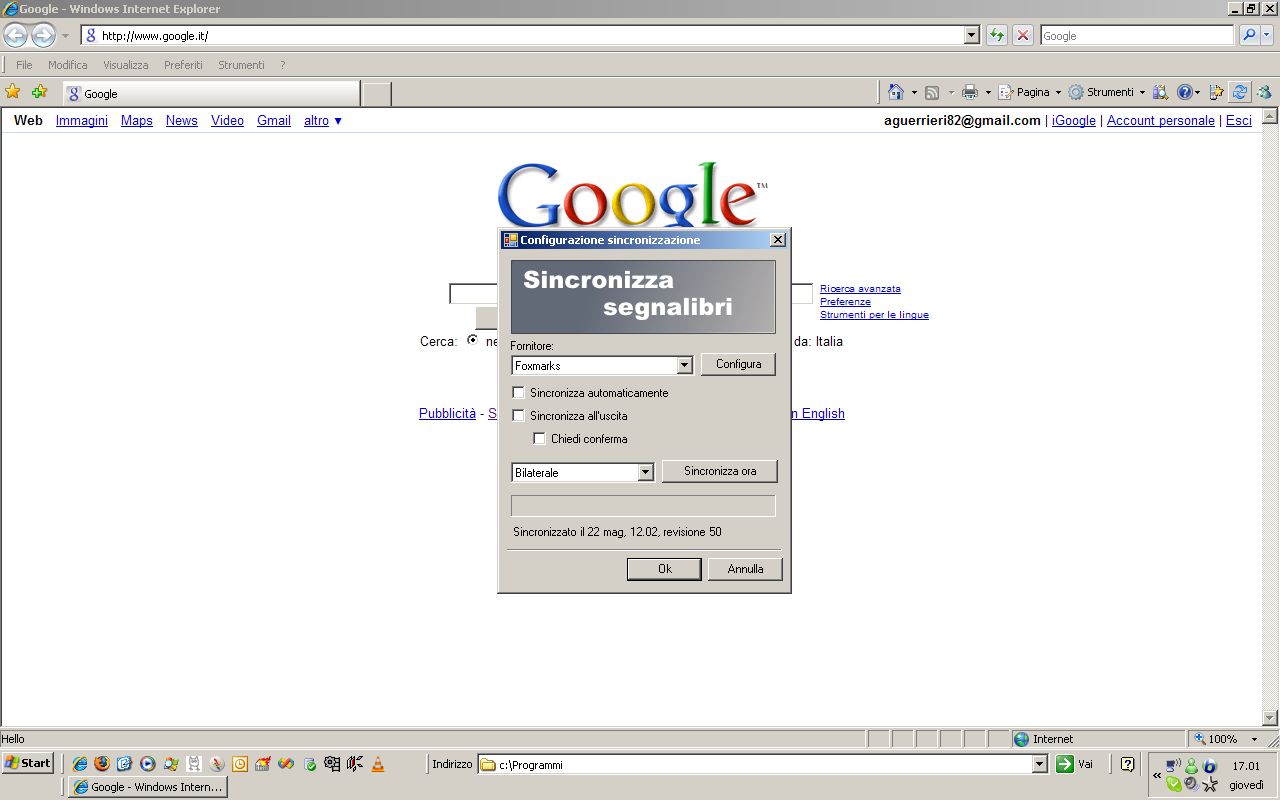This screenshot has height=800, width=1280.
Task: Click the orange clock quick launch icon
Action: coord(240,764)
